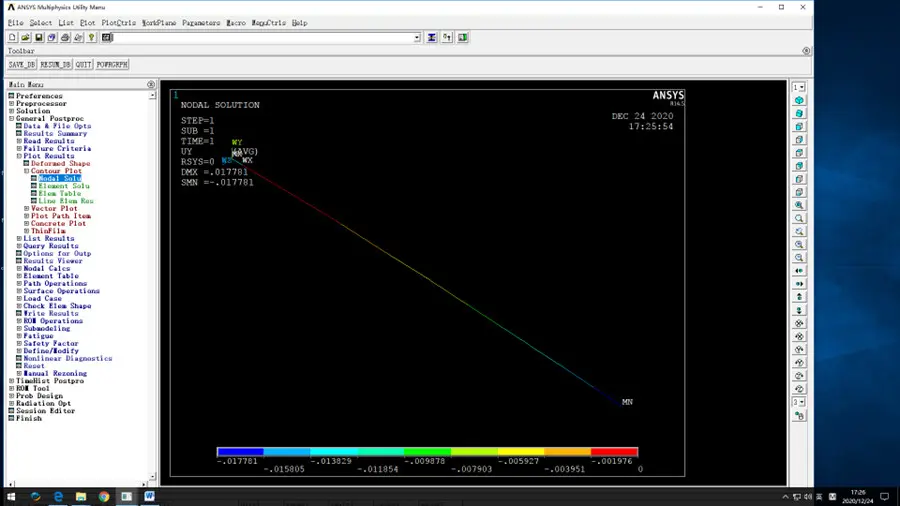Click Main Menu scroll down arrow
Screen dimensions: 900x506
click(152, 476)
